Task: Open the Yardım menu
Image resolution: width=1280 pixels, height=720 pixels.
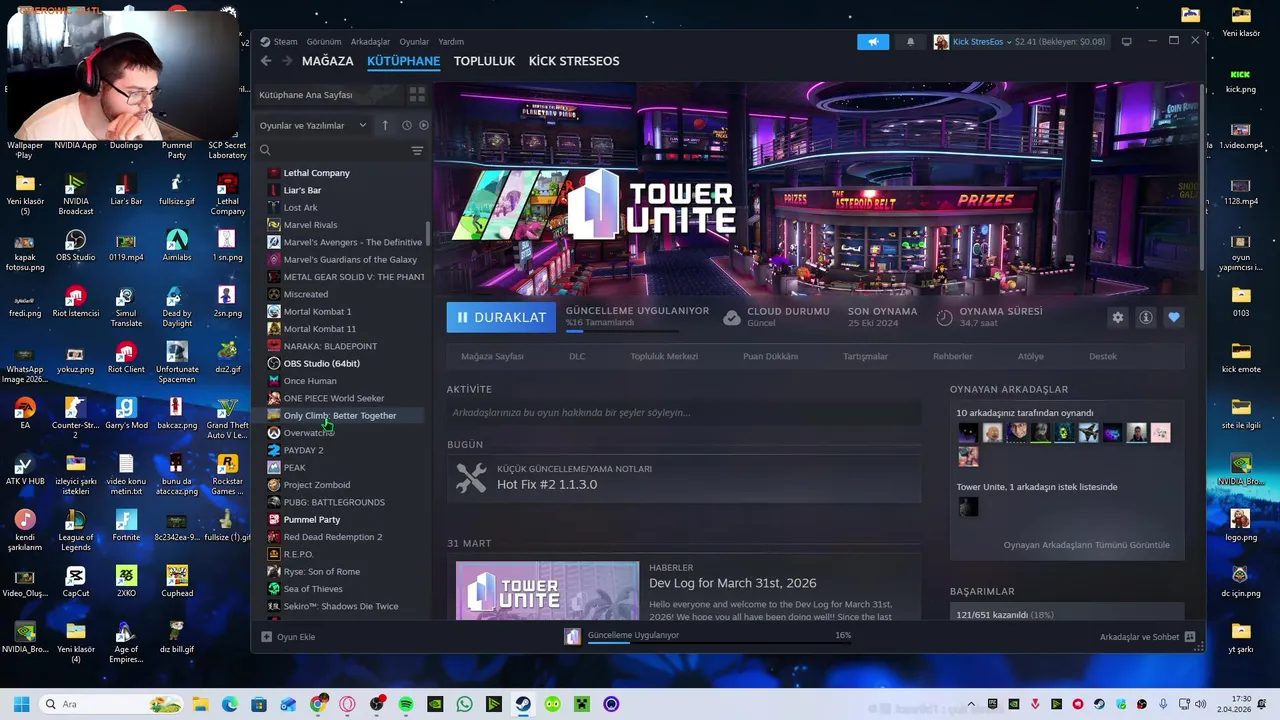Action: point(451,42)
